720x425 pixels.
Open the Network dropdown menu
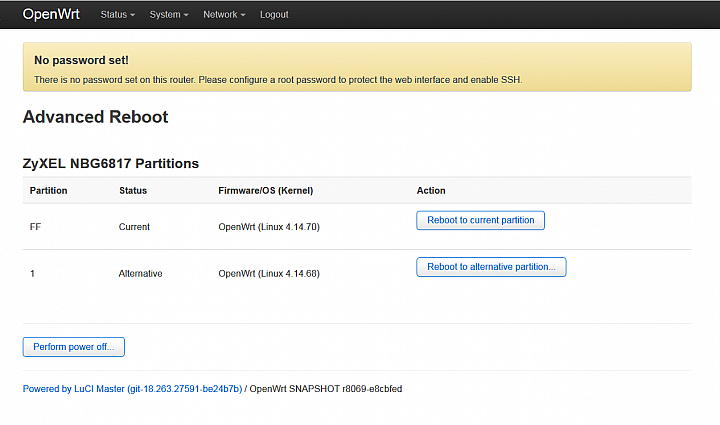point(224,15)
